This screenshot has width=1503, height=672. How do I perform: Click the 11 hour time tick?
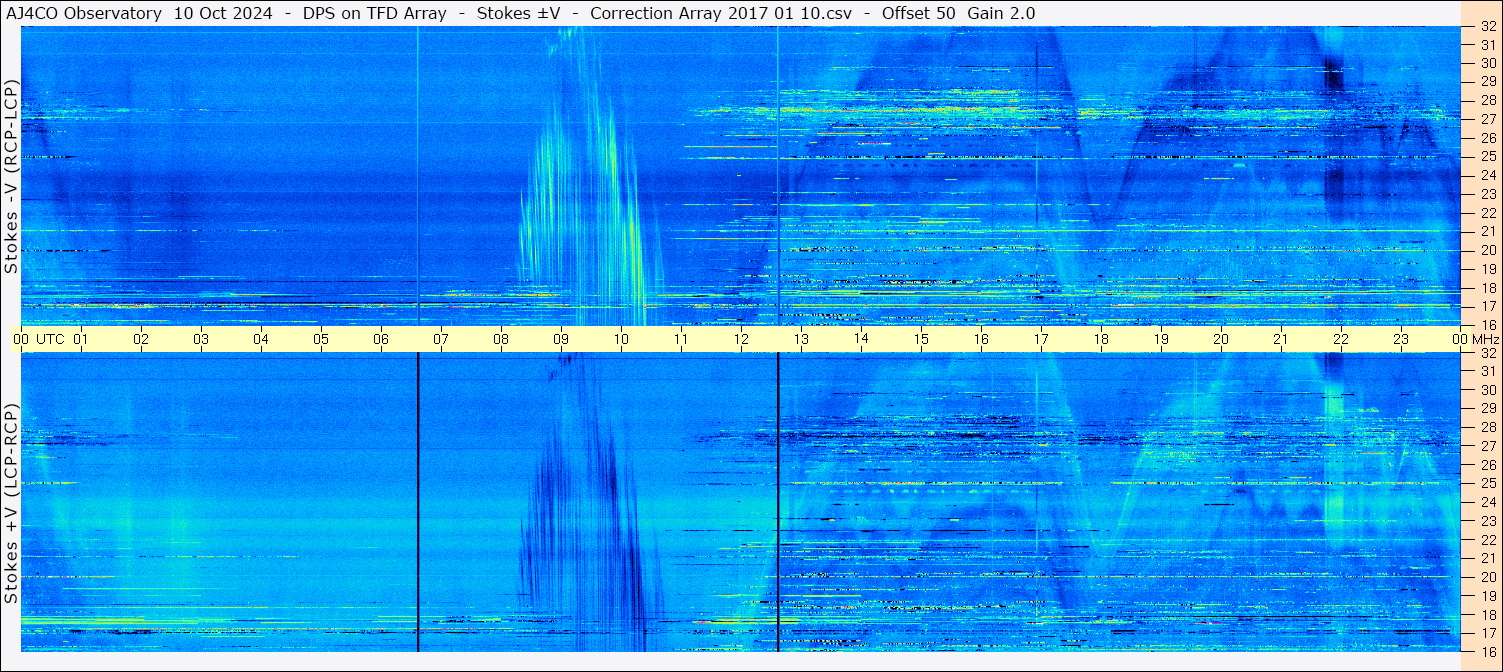coord(681,339)
